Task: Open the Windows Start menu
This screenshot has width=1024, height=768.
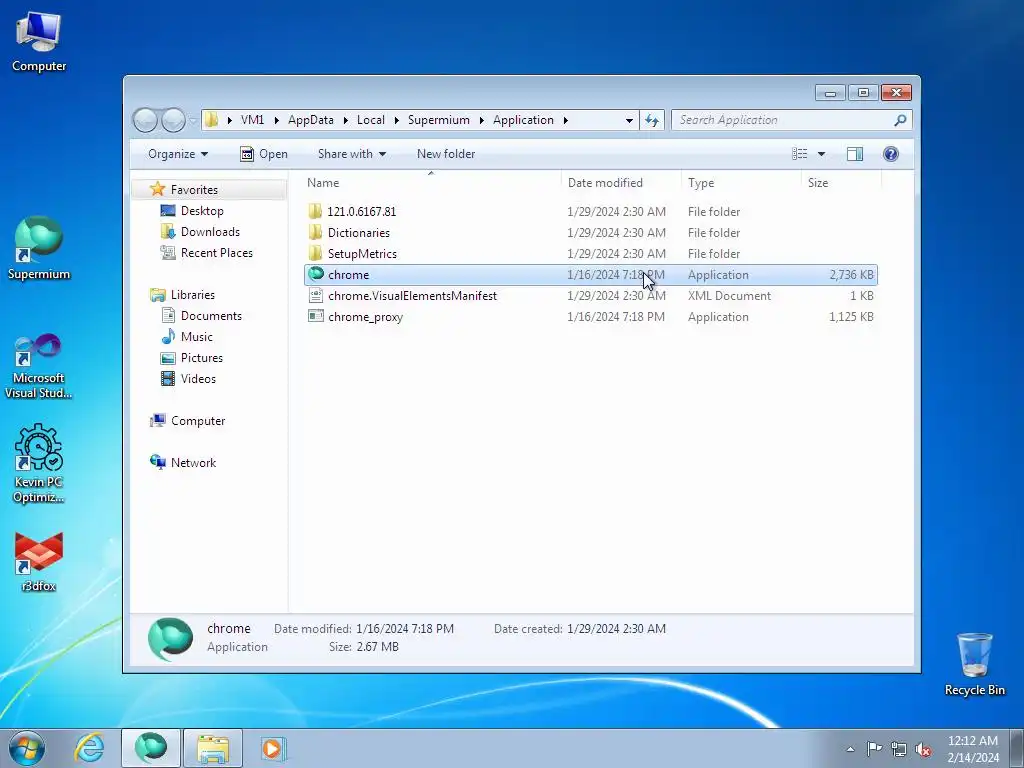Action: tap(27, 748)
